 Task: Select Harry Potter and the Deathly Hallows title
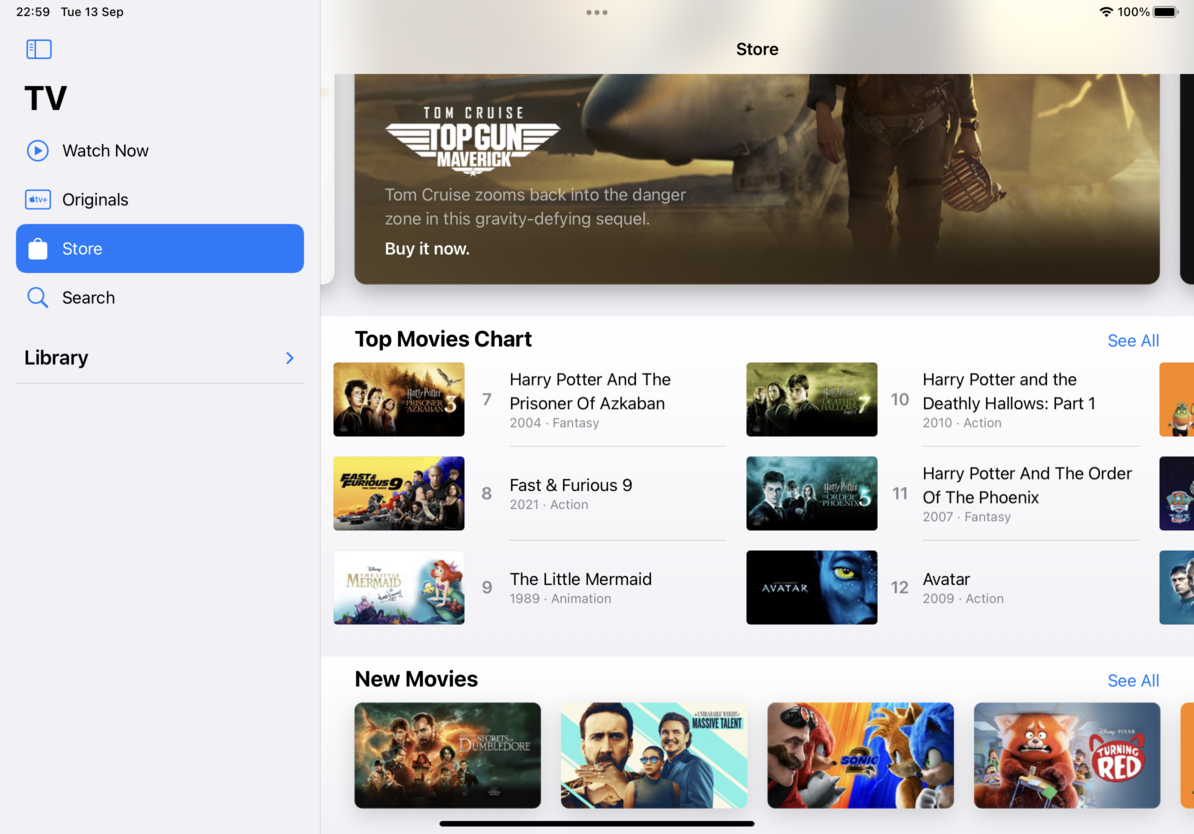[x=1009, y=391]
